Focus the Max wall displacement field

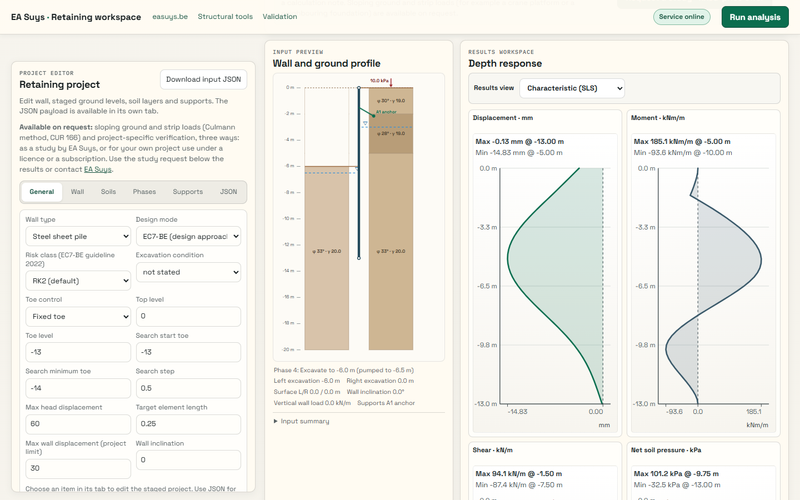click(x=78, y=468)
